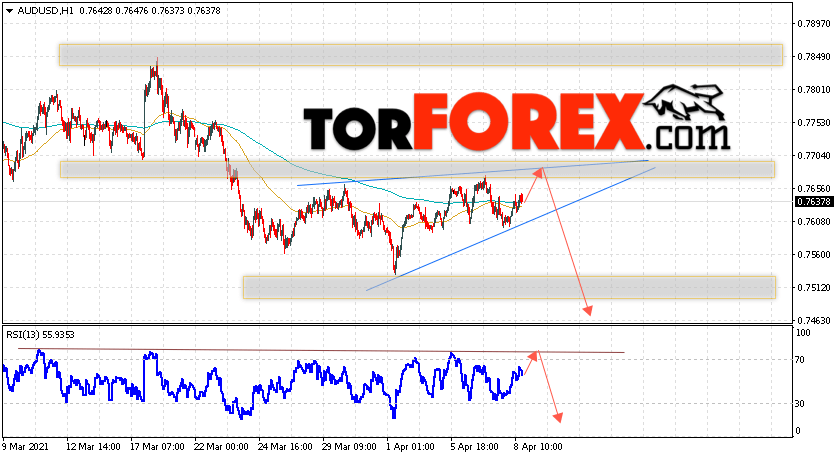
Task: Click price axis label 0.75120
Action: click(814, 288)
